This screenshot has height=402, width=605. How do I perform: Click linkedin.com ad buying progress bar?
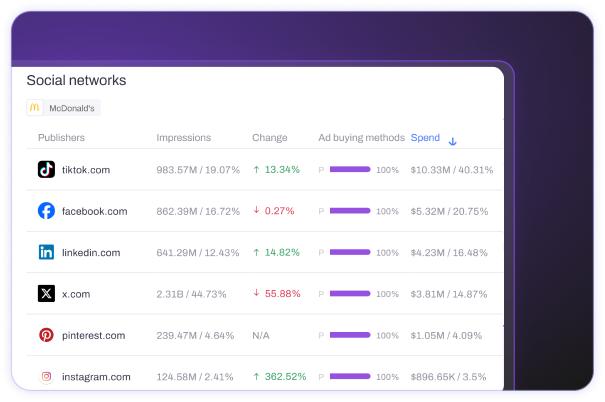point(350,253)
